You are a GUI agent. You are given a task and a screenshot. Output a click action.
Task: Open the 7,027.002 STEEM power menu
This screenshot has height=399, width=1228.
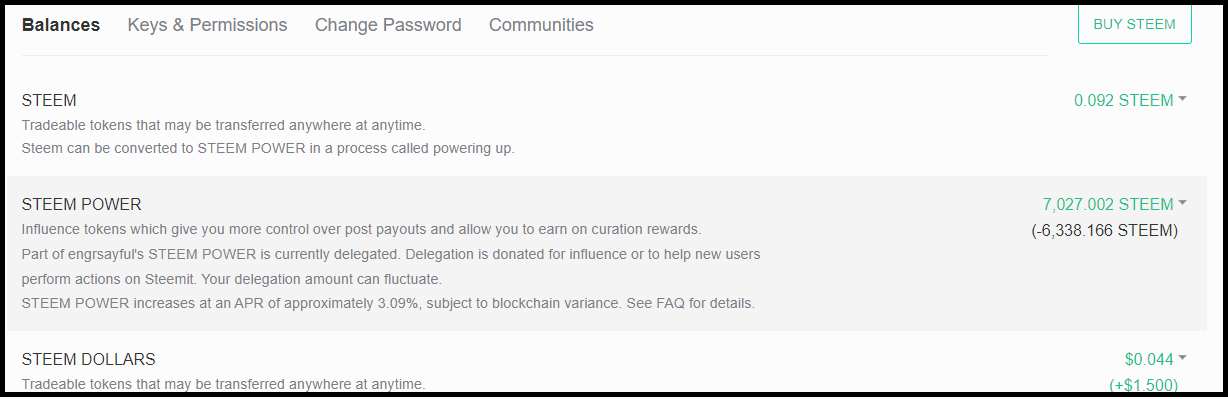(1107, 205)
